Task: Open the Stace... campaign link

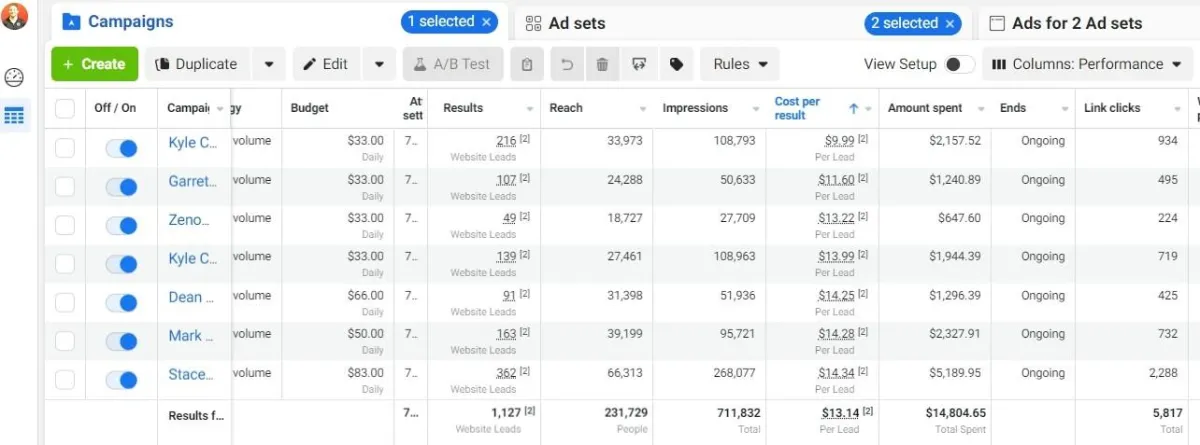Action: tap(190, 374)
